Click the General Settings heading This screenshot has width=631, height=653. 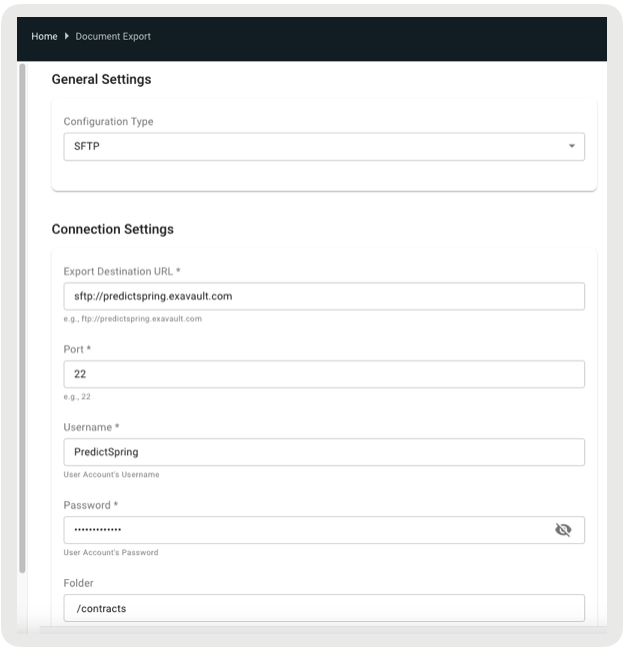pos(101,79)
